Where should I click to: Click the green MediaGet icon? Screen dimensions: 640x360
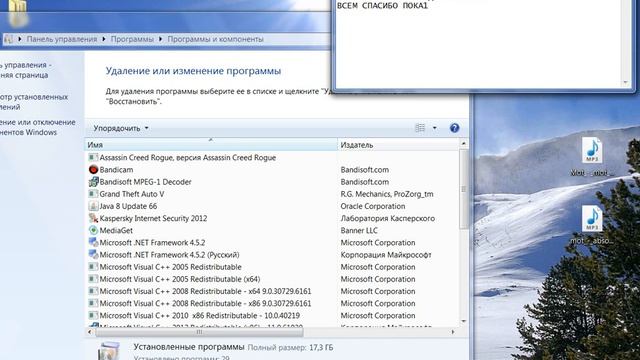pyautogui.click(x=93, y=231)
